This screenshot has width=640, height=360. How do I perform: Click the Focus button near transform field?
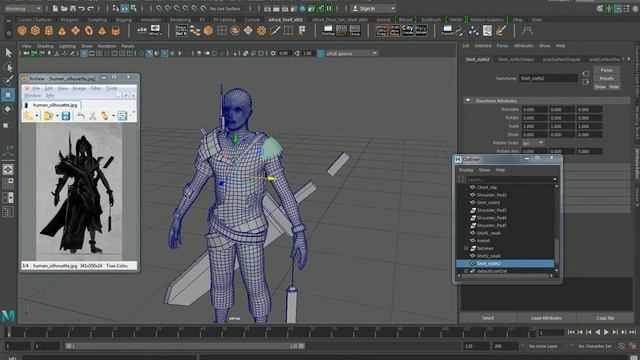point(607,70)
